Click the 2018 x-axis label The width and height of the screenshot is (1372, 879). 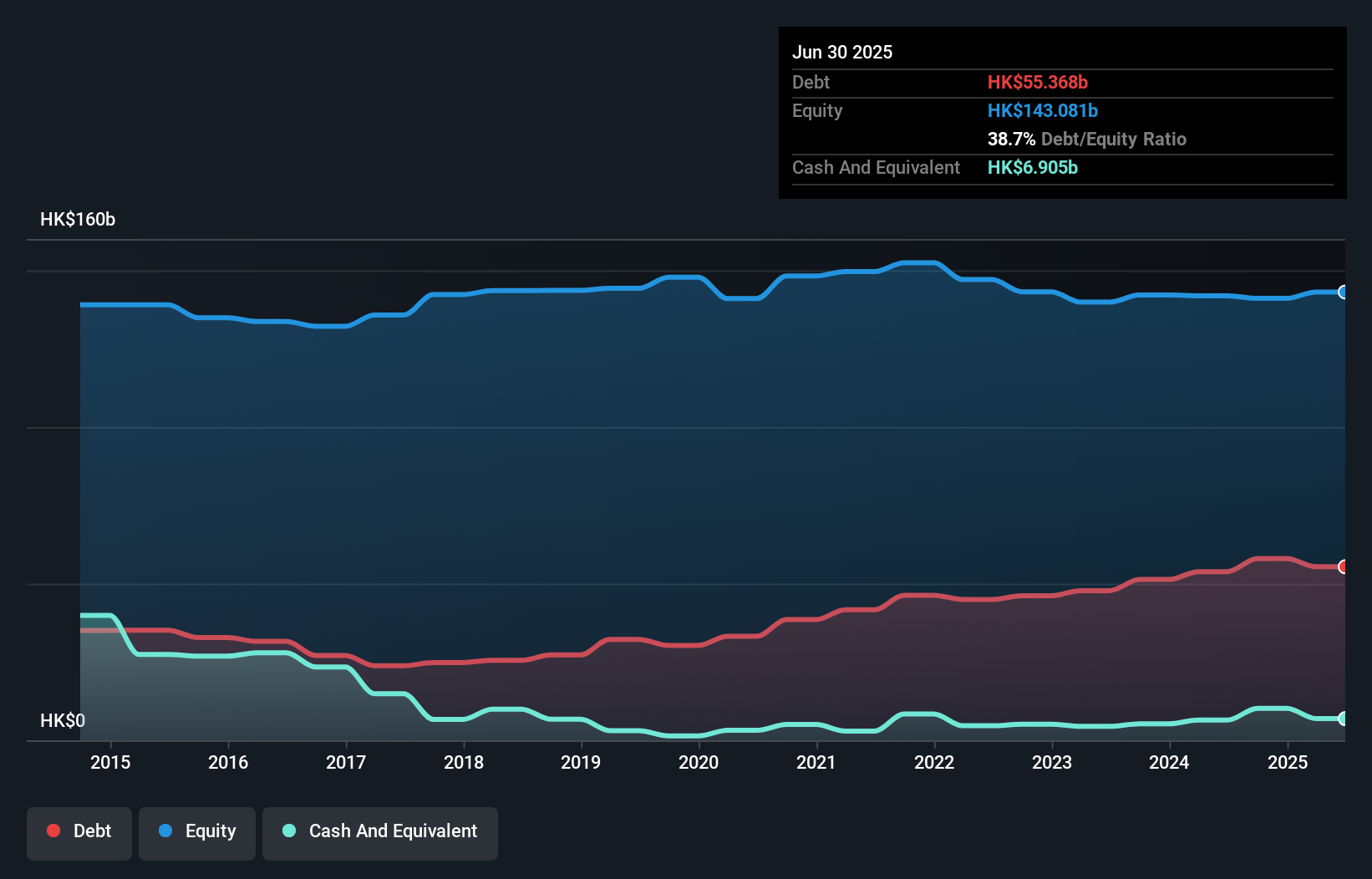[x=464, y=762]
